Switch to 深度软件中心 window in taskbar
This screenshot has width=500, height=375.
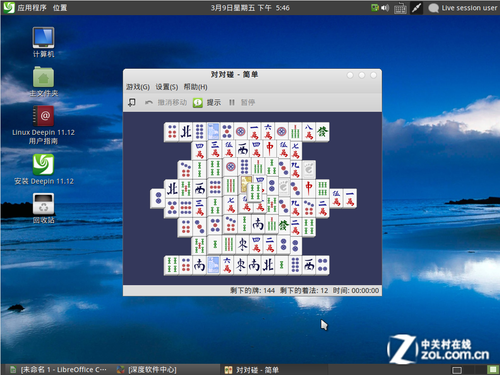pos(147,370)
